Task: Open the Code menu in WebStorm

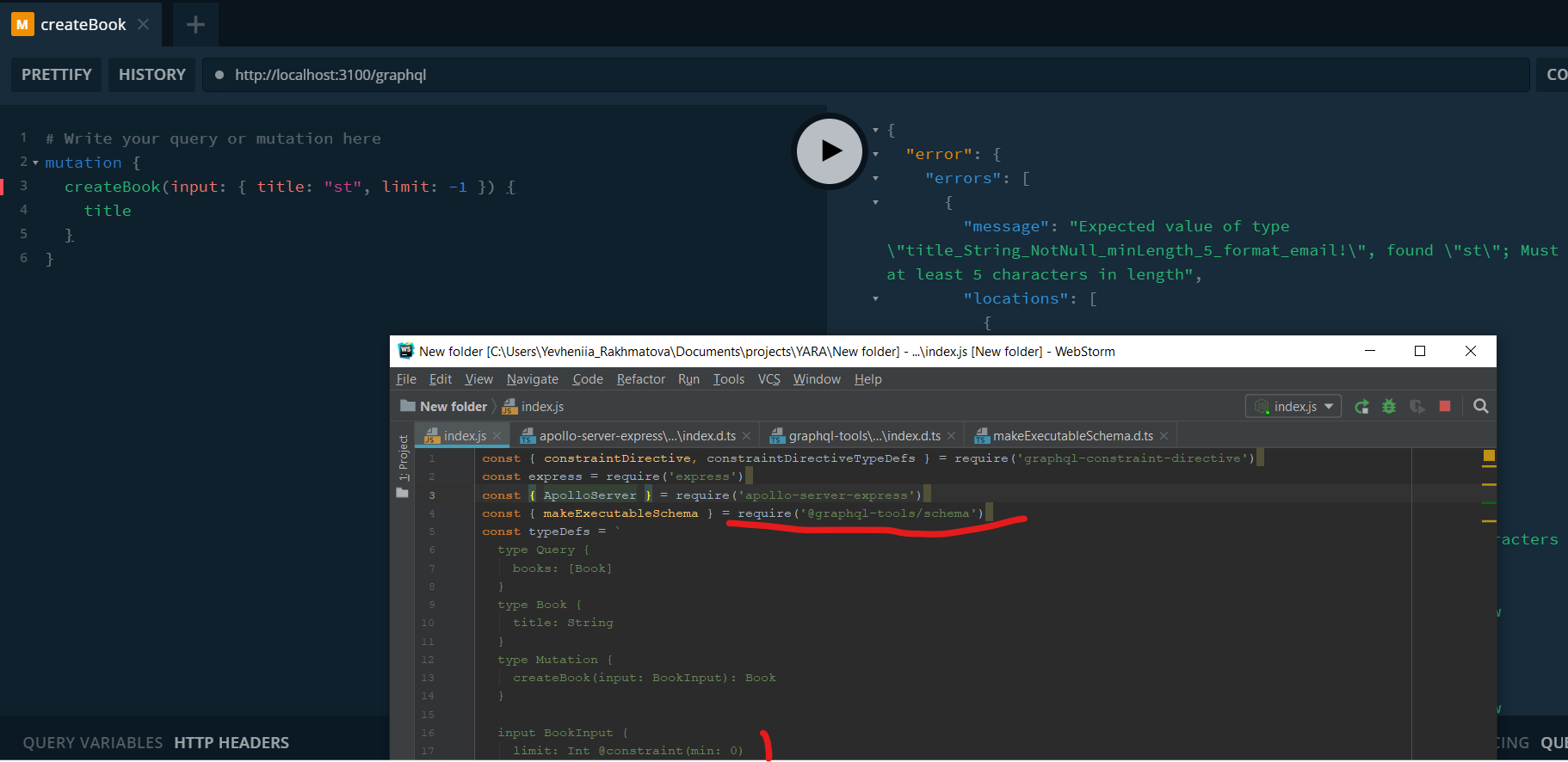Action: [588, 379]
